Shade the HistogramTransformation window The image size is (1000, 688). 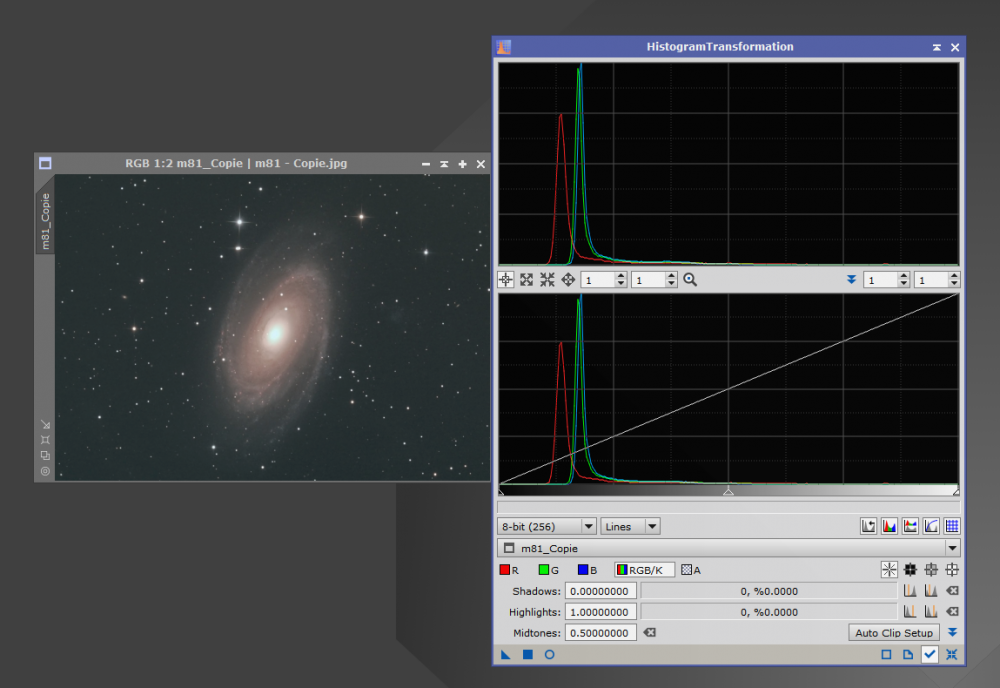936,47
